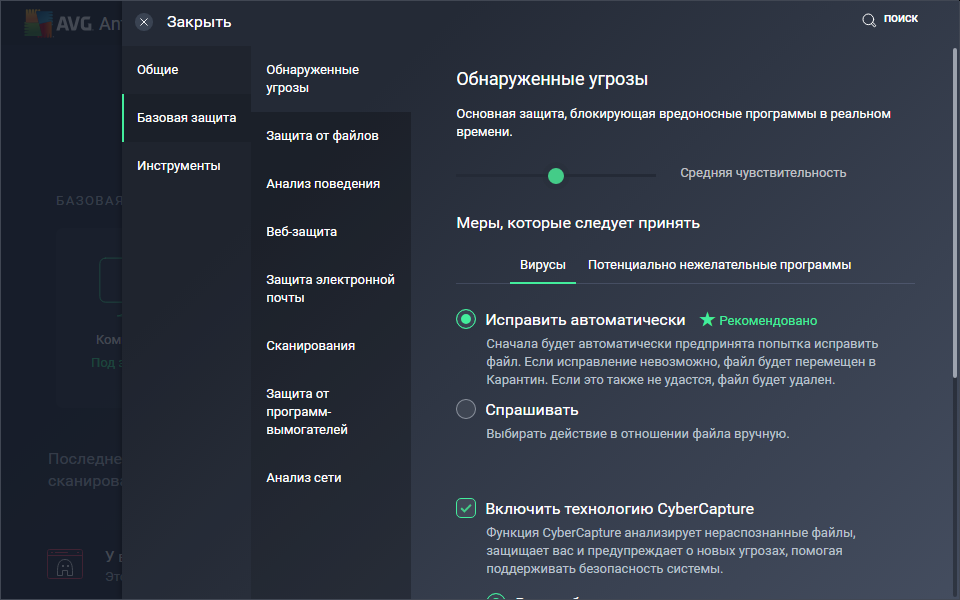Open Защита от файлов submenu

[322, 136]
